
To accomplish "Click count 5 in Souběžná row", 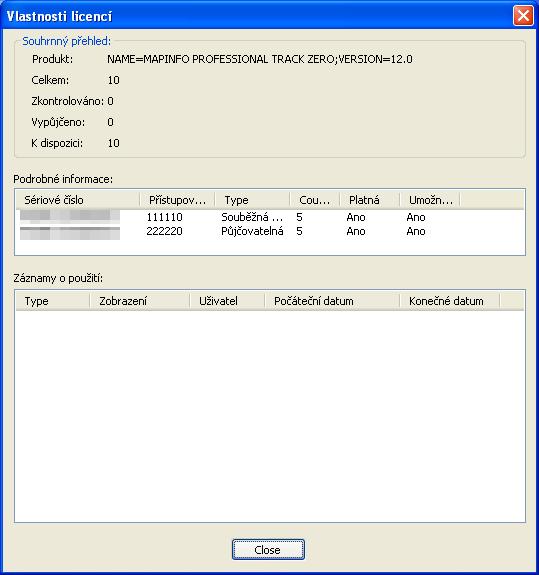I will [x=299, y=217].
